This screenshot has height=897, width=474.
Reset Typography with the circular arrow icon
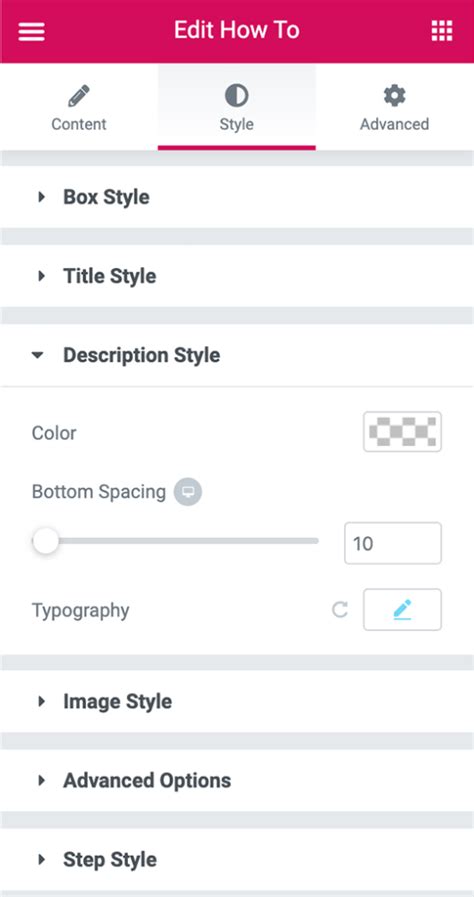click(x=340, y=610)
